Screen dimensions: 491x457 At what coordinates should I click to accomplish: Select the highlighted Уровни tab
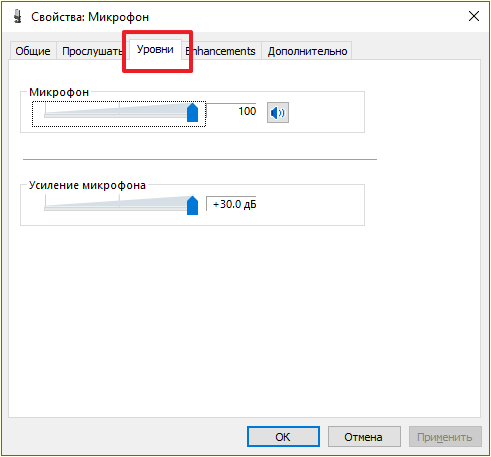point(155,49)
